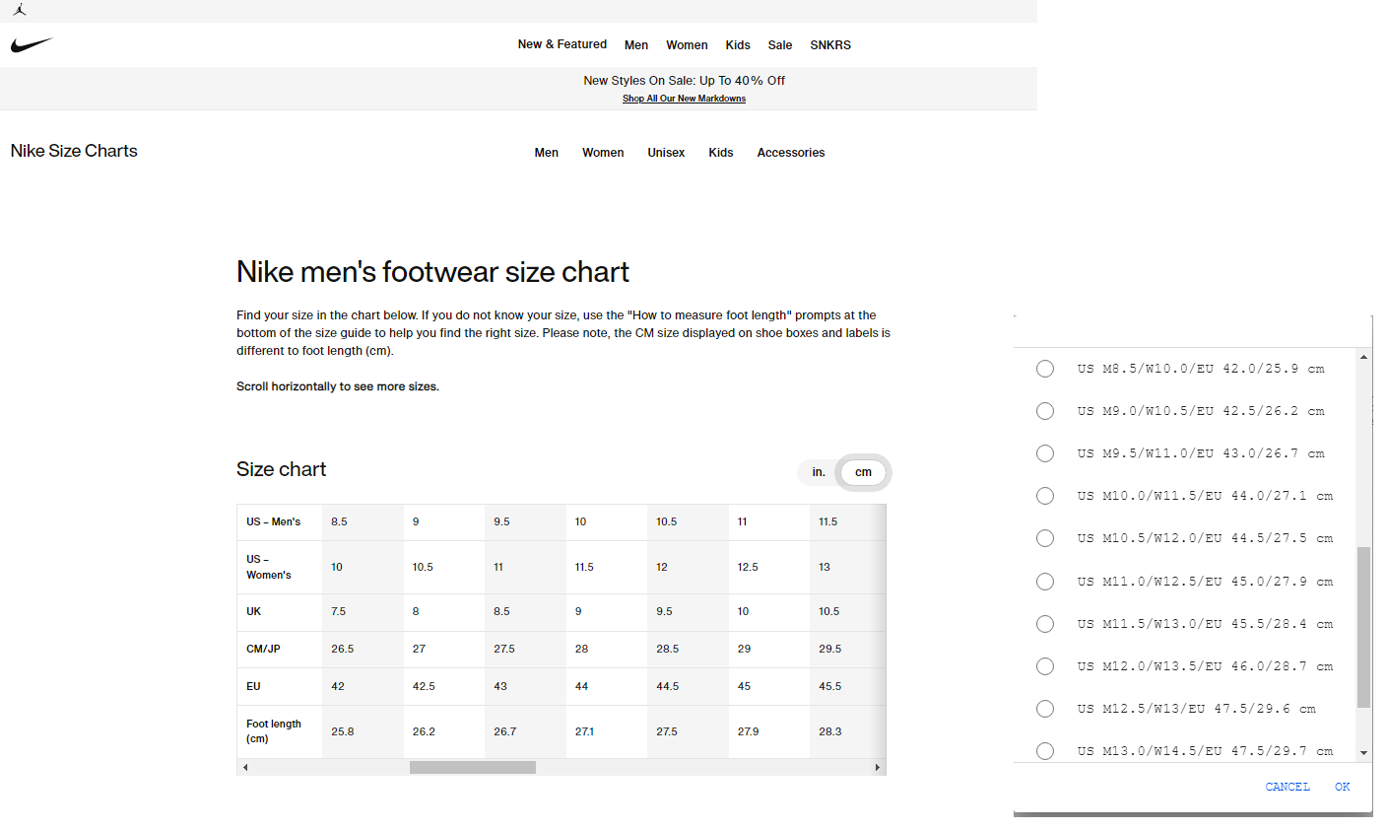Screen dimensions: 1388x830
Task: Open Accessories size charts tab
Action: [x=791, y=153]
